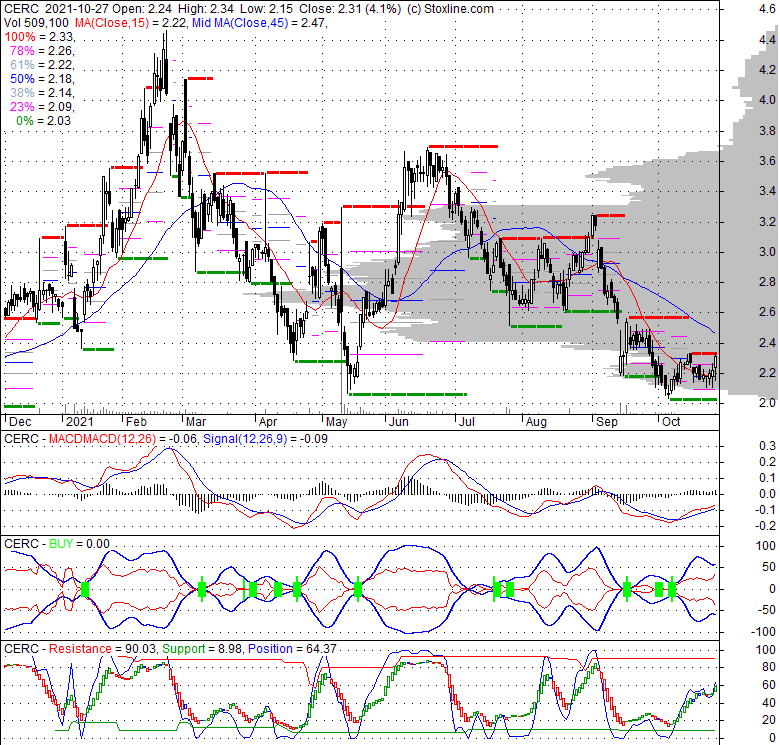Click the 'Aug' month label on time axis
780x745 pixels.
pos(536,422)
